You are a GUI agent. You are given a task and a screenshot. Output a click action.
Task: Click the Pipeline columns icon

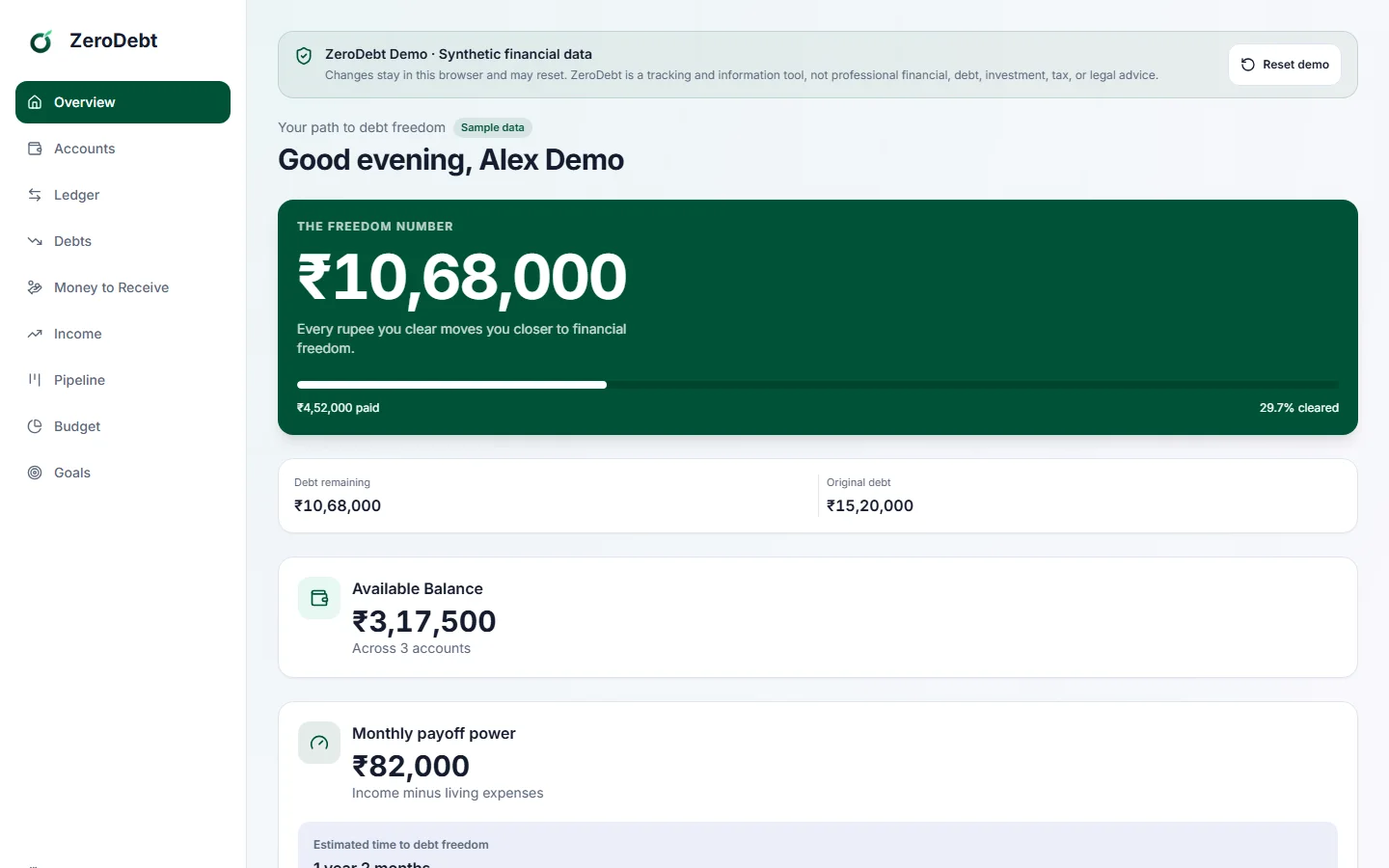coord(35,380)
